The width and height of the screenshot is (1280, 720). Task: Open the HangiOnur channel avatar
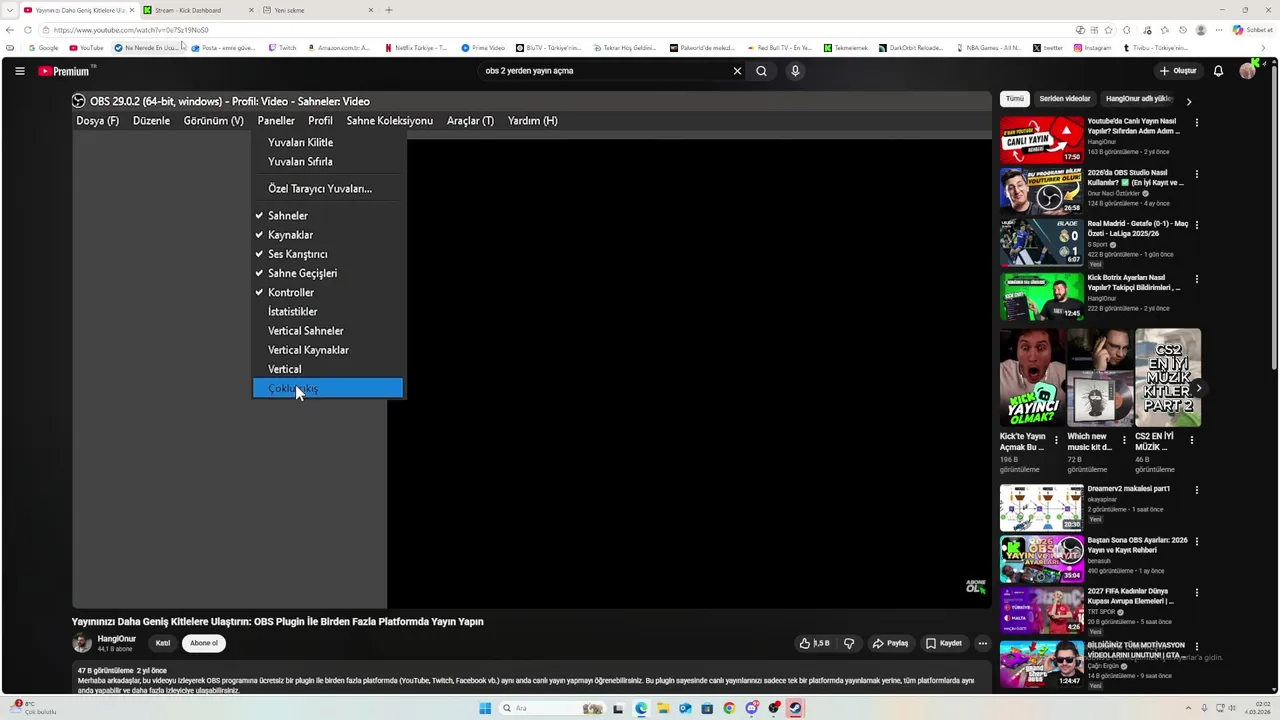pyautogui.click(x=82, y=643)
